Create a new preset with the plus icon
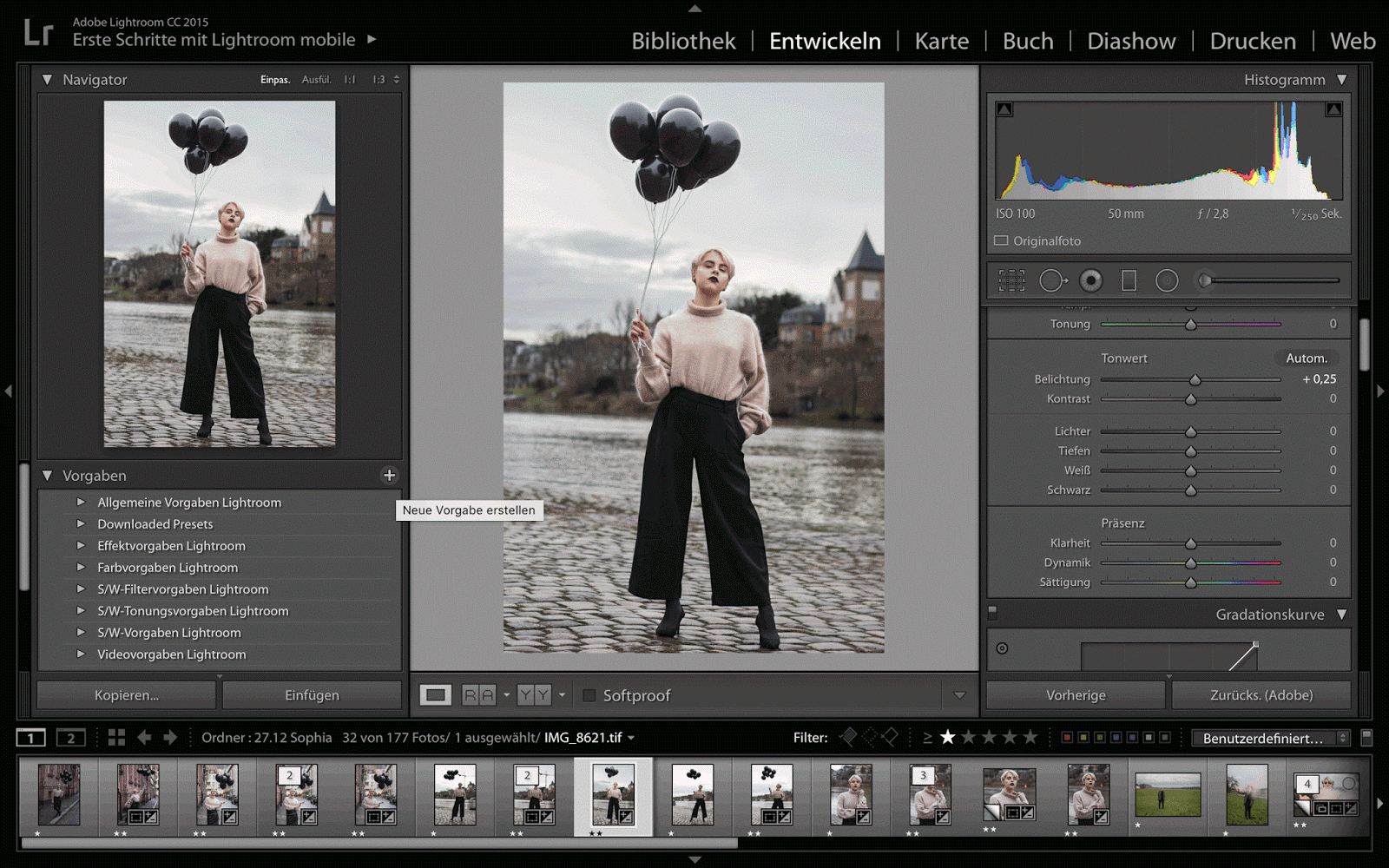Viewport: 1389px width, 868px height. point(389,475)
